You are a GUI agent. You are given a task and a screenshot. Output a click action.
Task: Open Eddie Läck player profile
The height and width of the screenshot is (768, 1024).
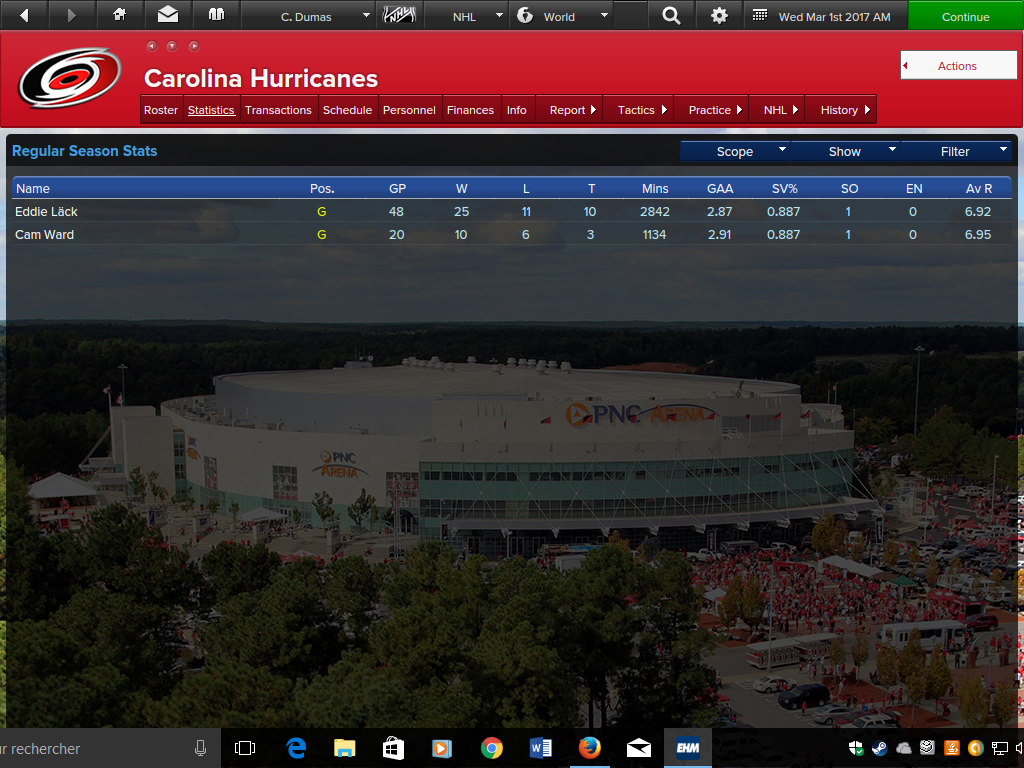click(x=46, y=212)
